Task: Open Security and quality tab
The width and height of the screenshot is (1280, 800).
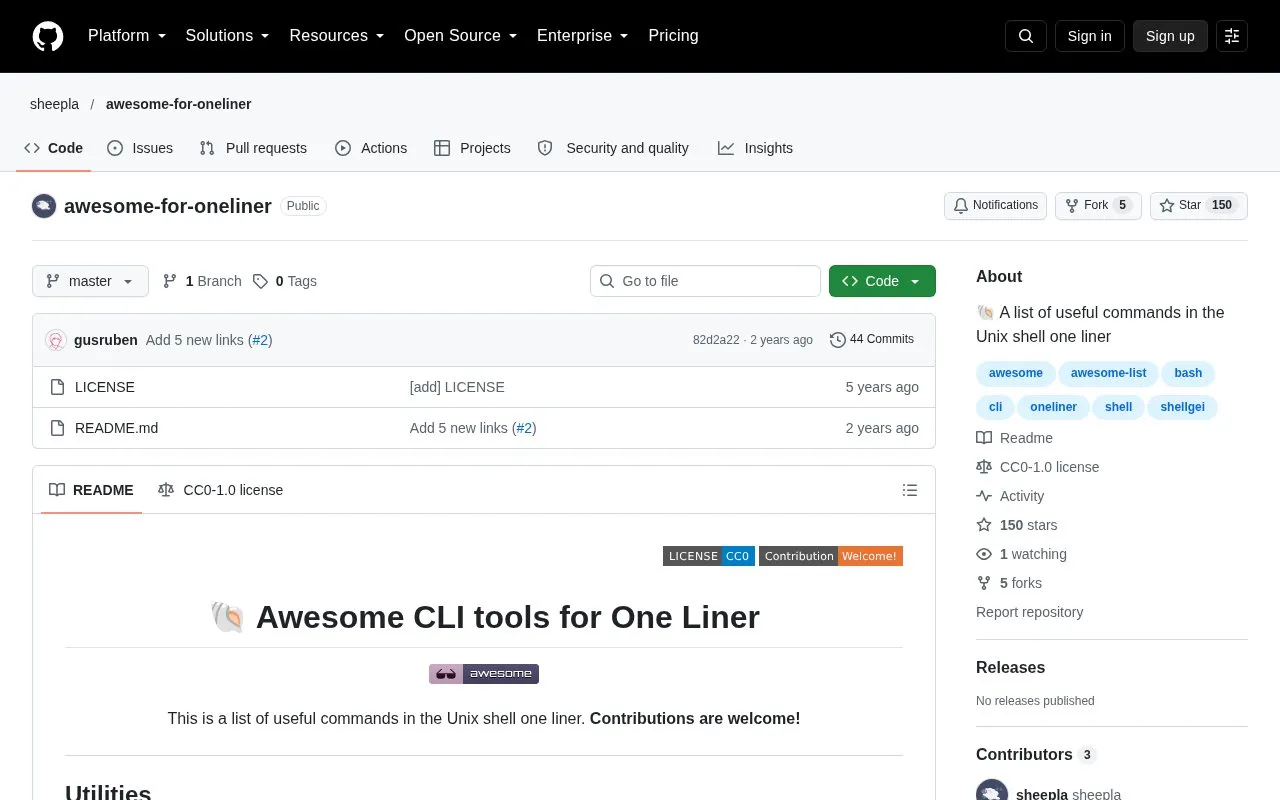Action: (x=613, y=148)
